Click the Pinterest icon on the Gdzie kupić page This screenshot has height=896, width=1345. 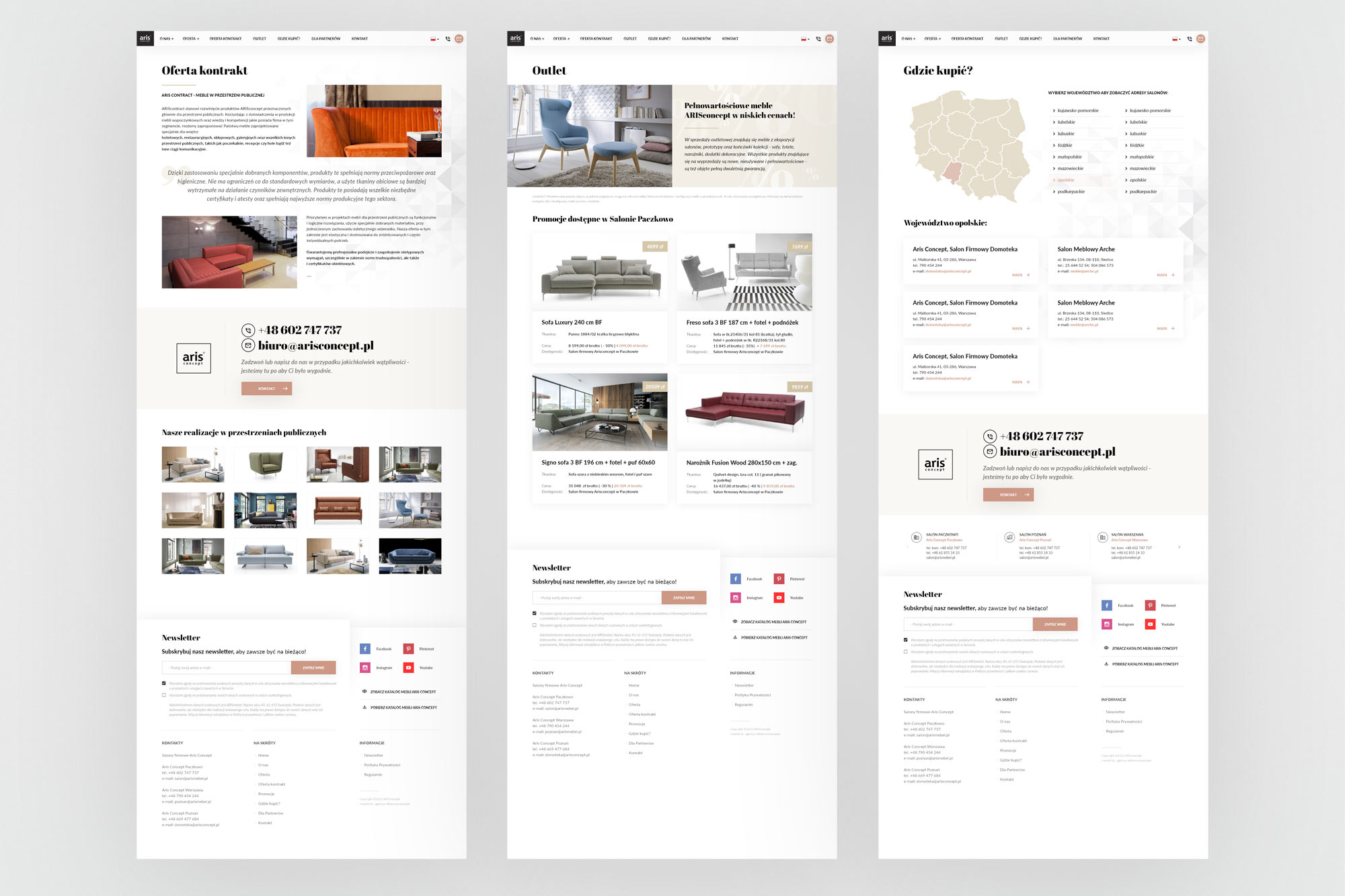[1150, 606]
